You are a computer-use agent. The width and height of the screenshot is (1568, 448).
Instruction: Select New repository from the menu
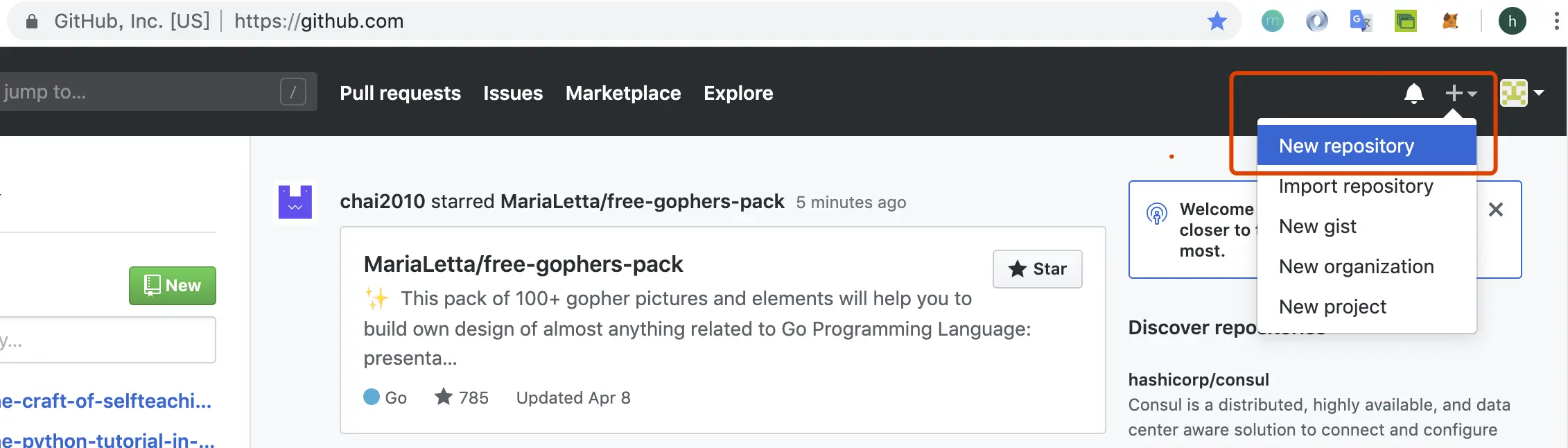click(1346, 146)
